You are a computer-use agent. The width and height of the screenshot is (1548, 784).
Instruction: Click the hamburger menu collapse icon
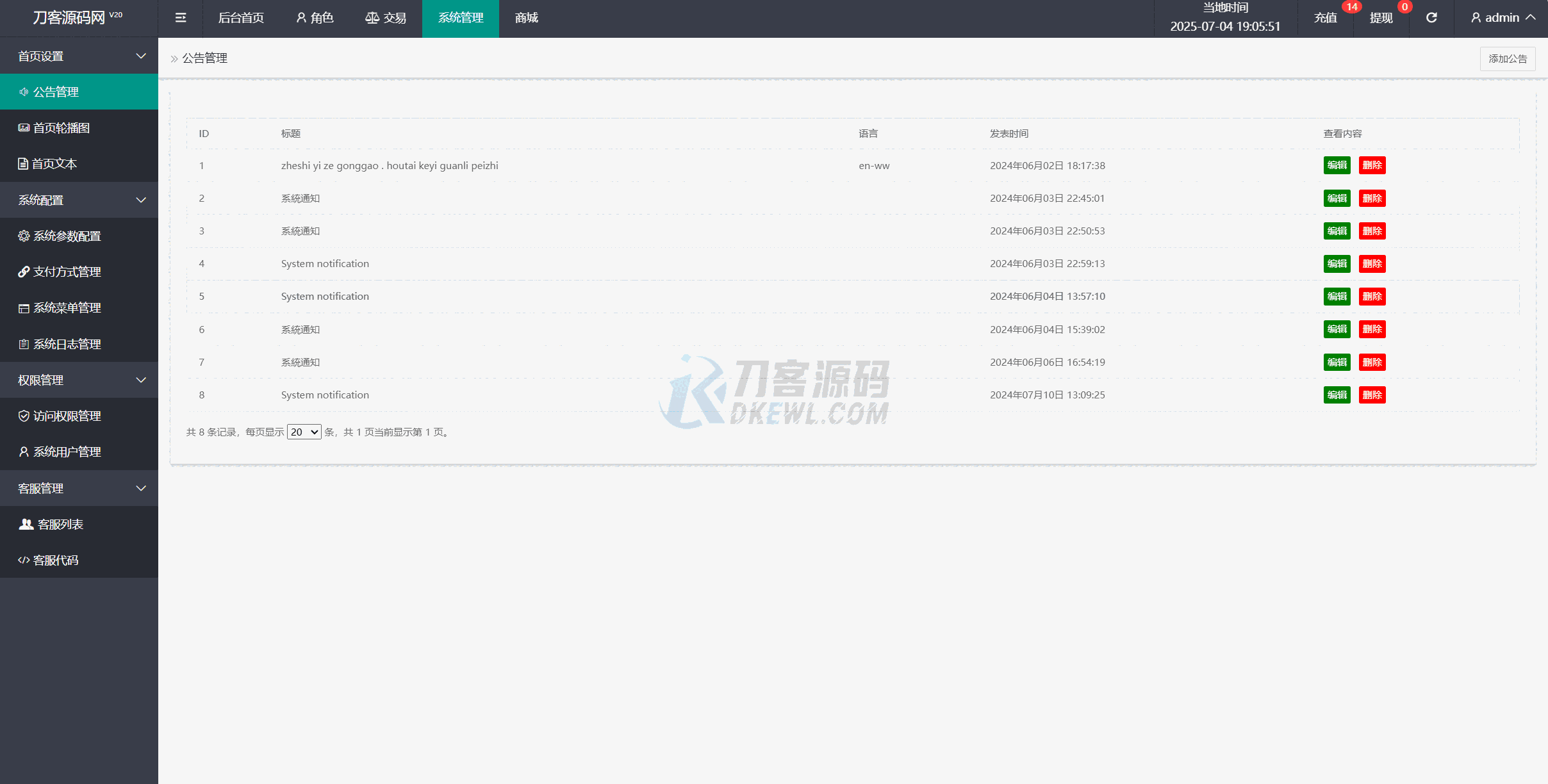click(x=181, y=18)
